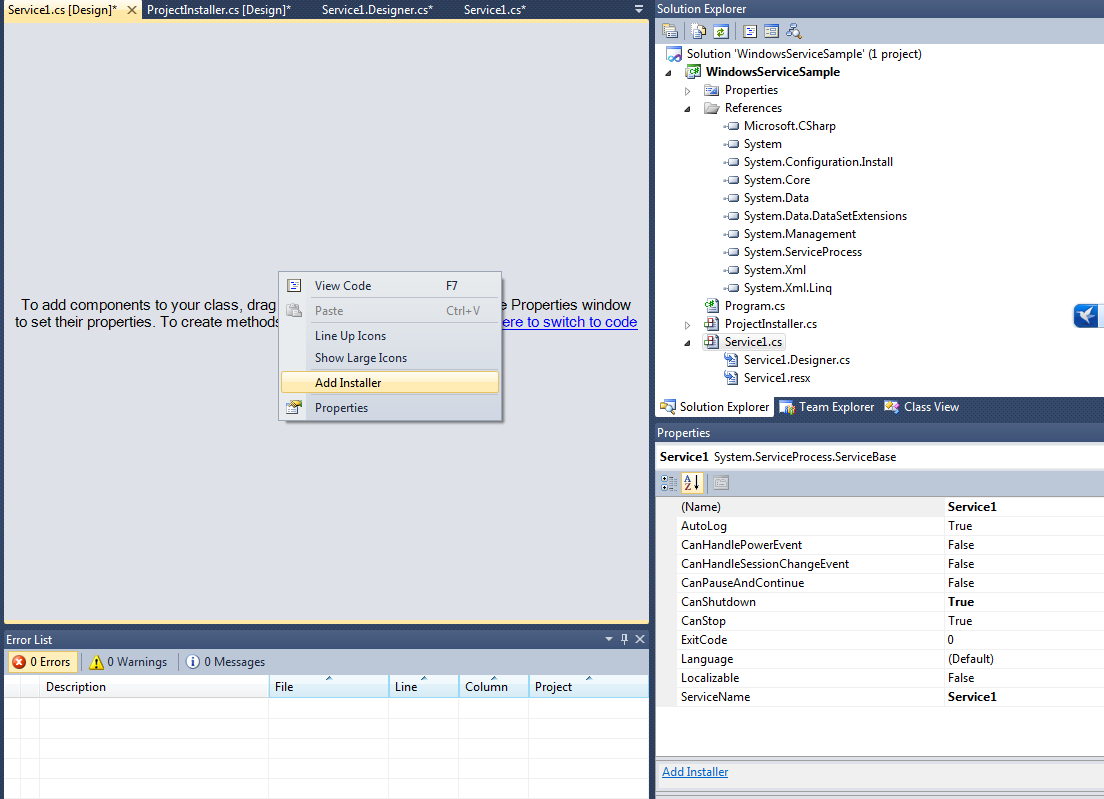The image size is (1104, 799).
Task: Open Properties from Solution Explorer toolbar
Action: (x=670, y=31)
